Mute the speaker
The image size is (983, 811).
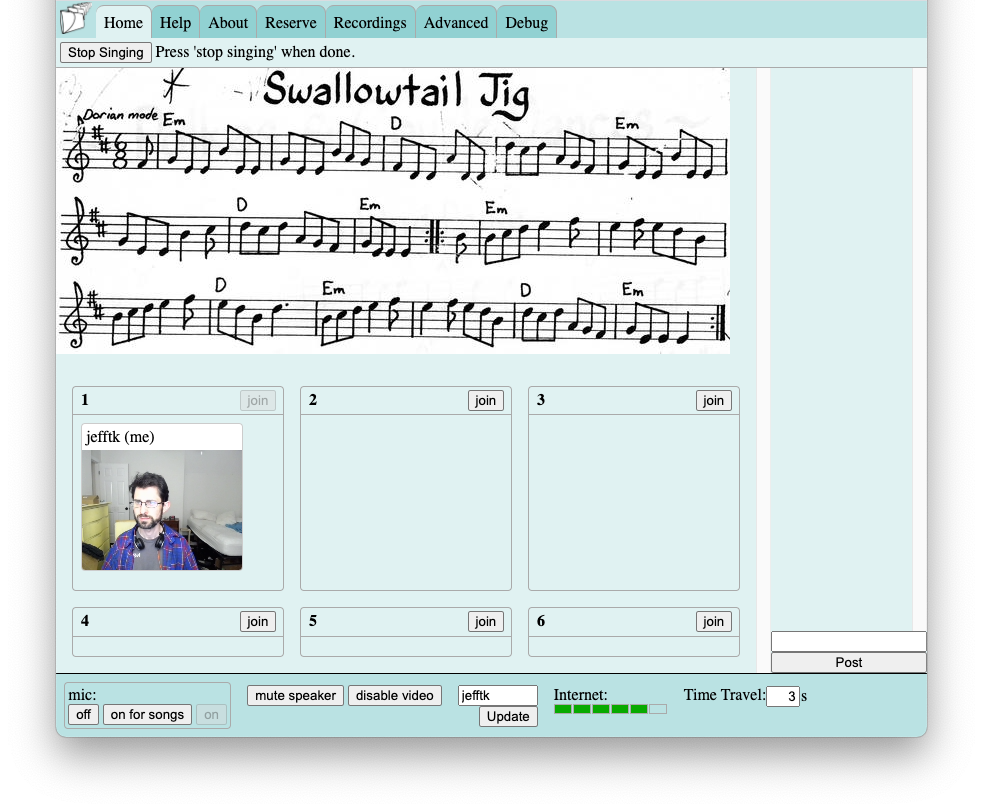[295, 696]
